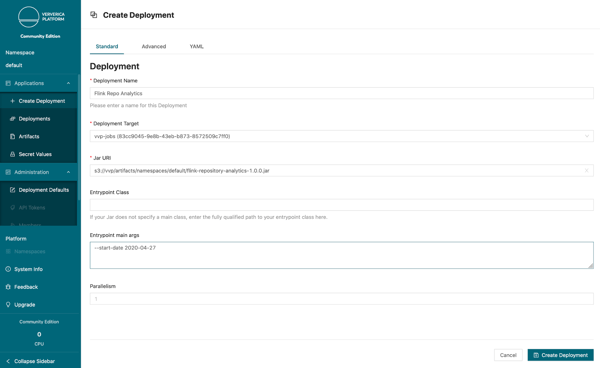Image resolution: width=600 pixels, height=368 pixels.
Task: Collapse the Administration menu section
Action: pyautogui.click(x=68, y=172)
